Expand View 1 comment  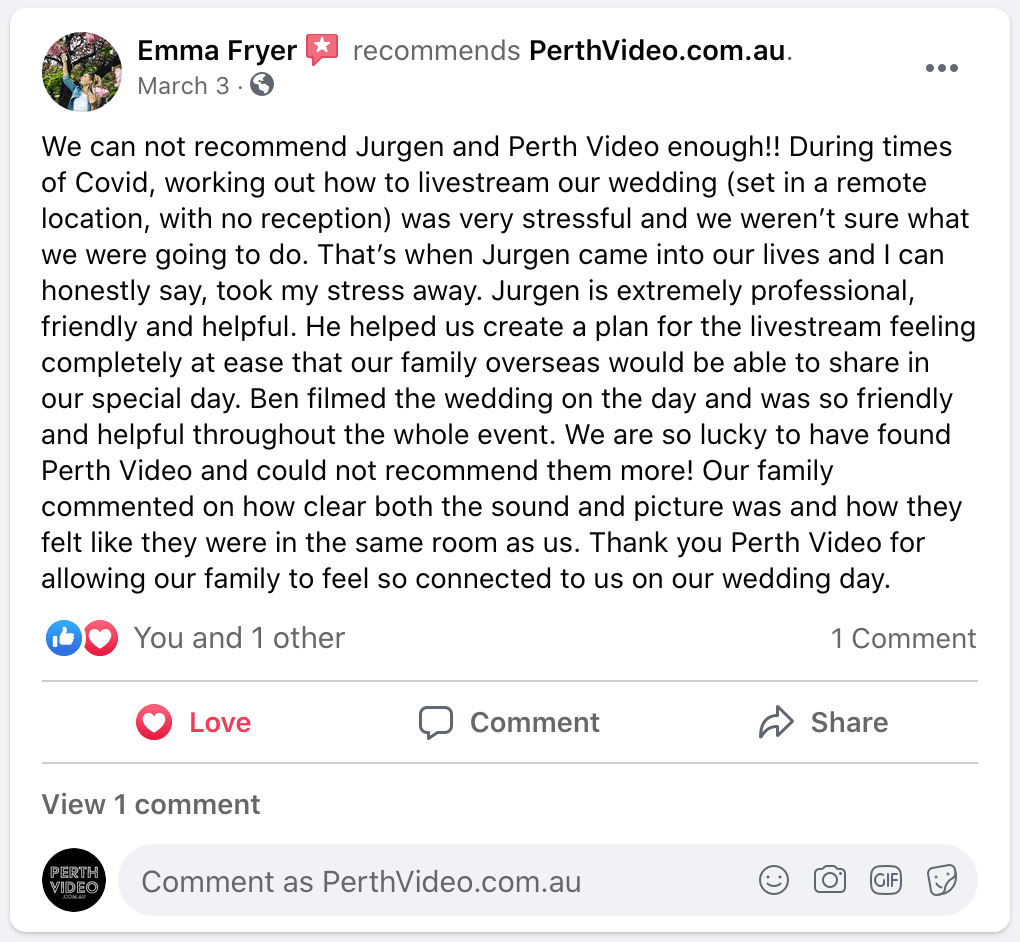coord(151,804)
